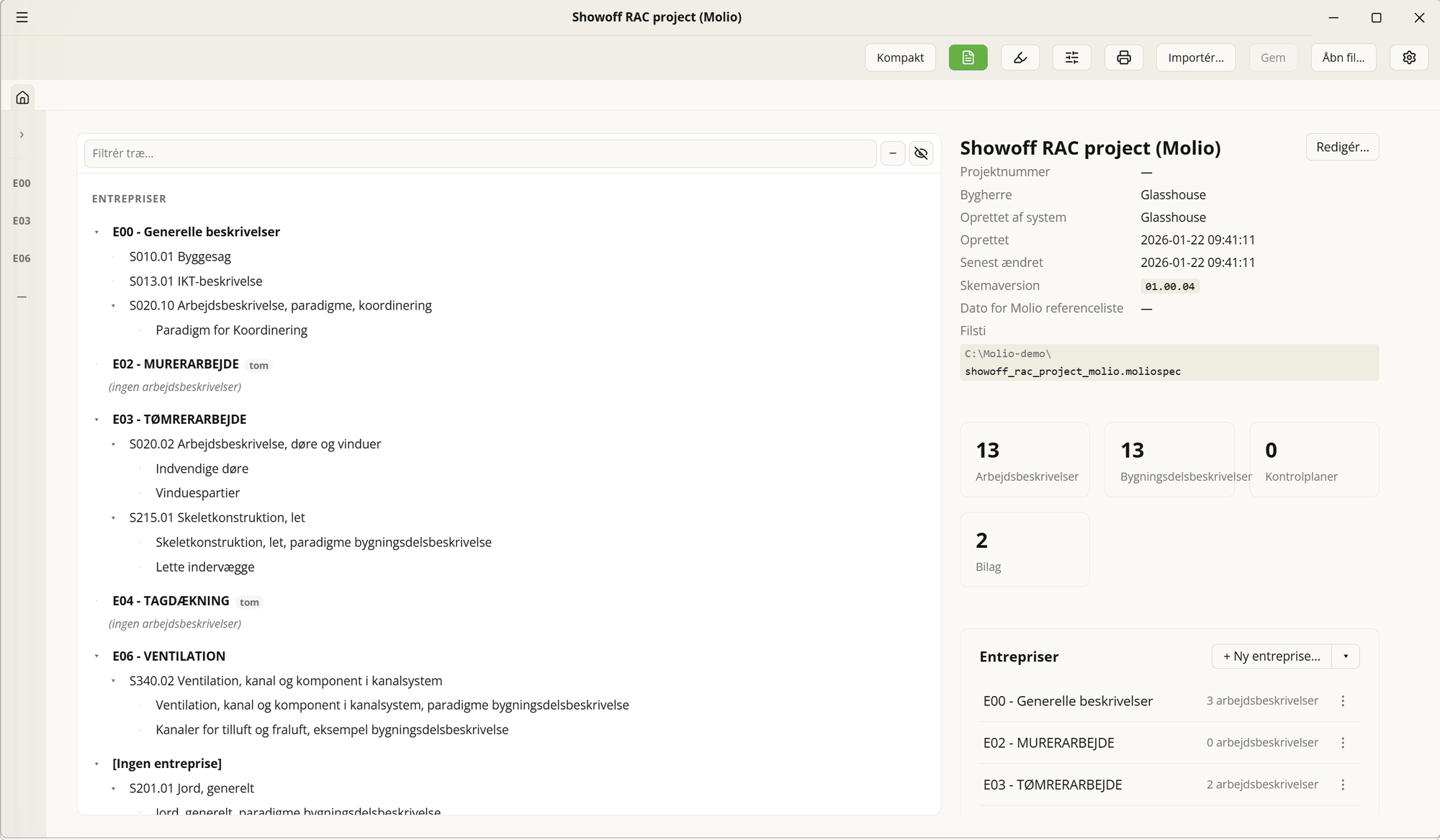Toggle Kompakt view mode
Screen dimensions: 1440x840
click(900, 58)
